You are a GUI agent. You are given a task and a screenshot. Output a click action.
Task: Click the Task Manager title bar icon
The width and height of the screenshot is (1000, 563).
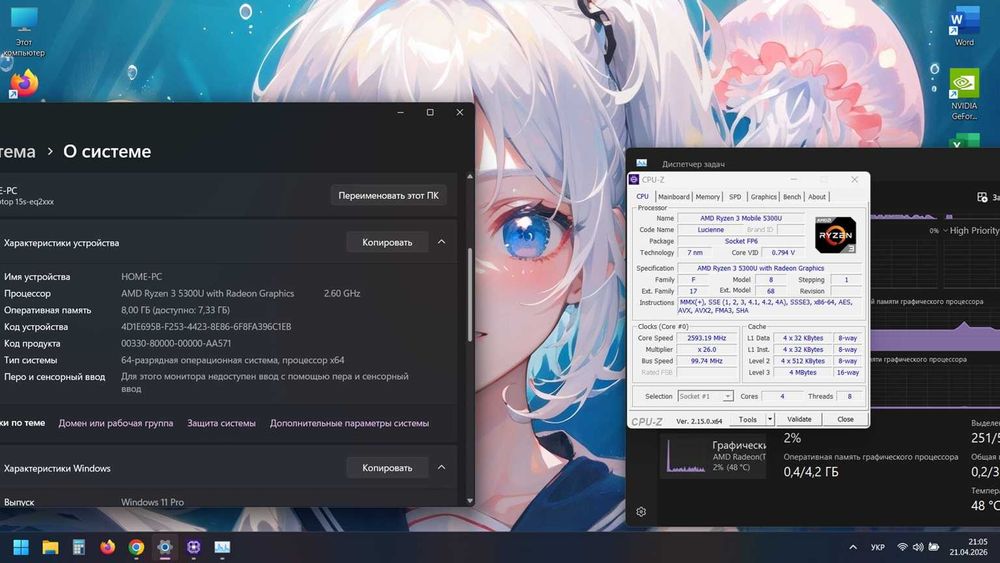(642, 163)
